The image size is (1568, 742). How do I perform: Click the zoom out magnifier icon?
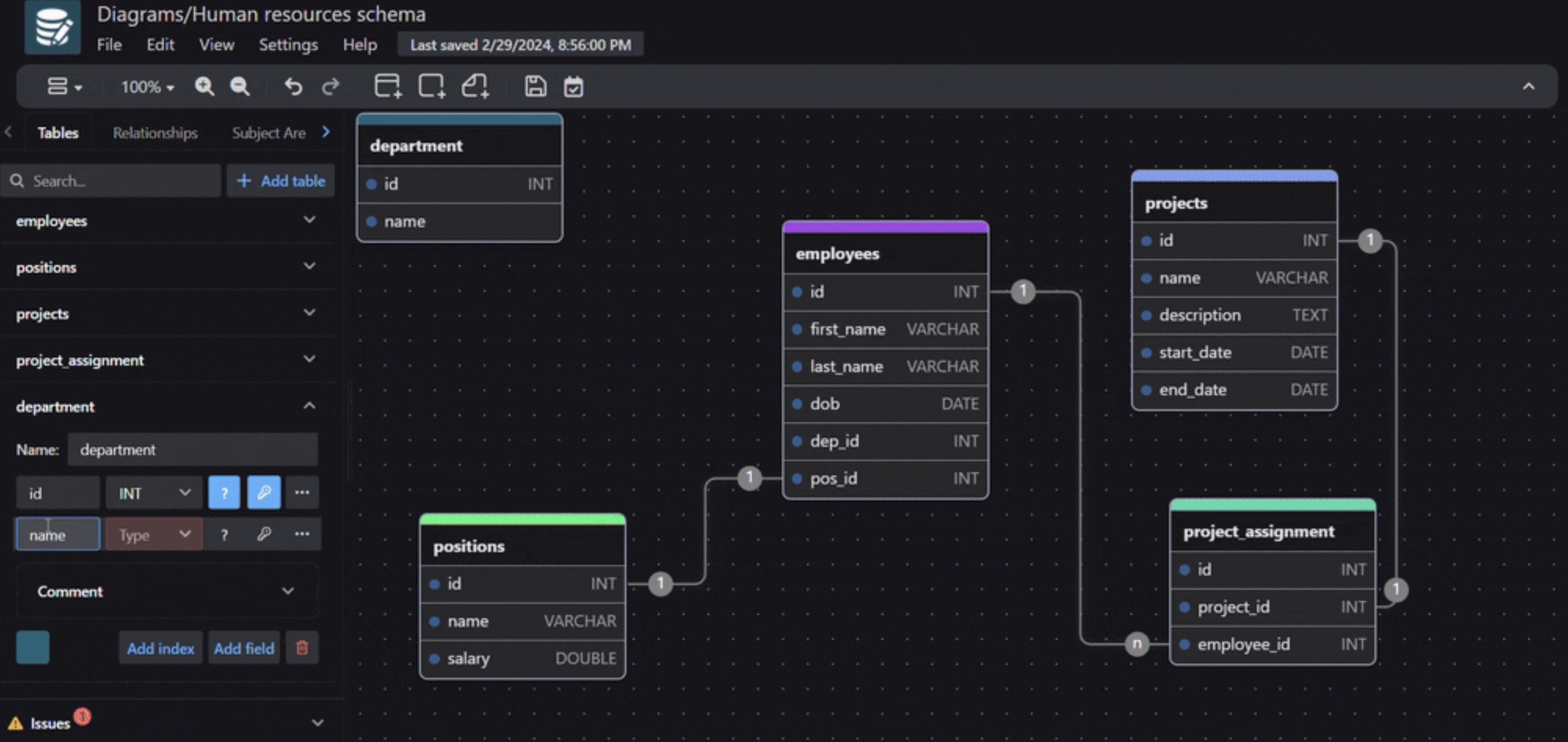(240, 86)
